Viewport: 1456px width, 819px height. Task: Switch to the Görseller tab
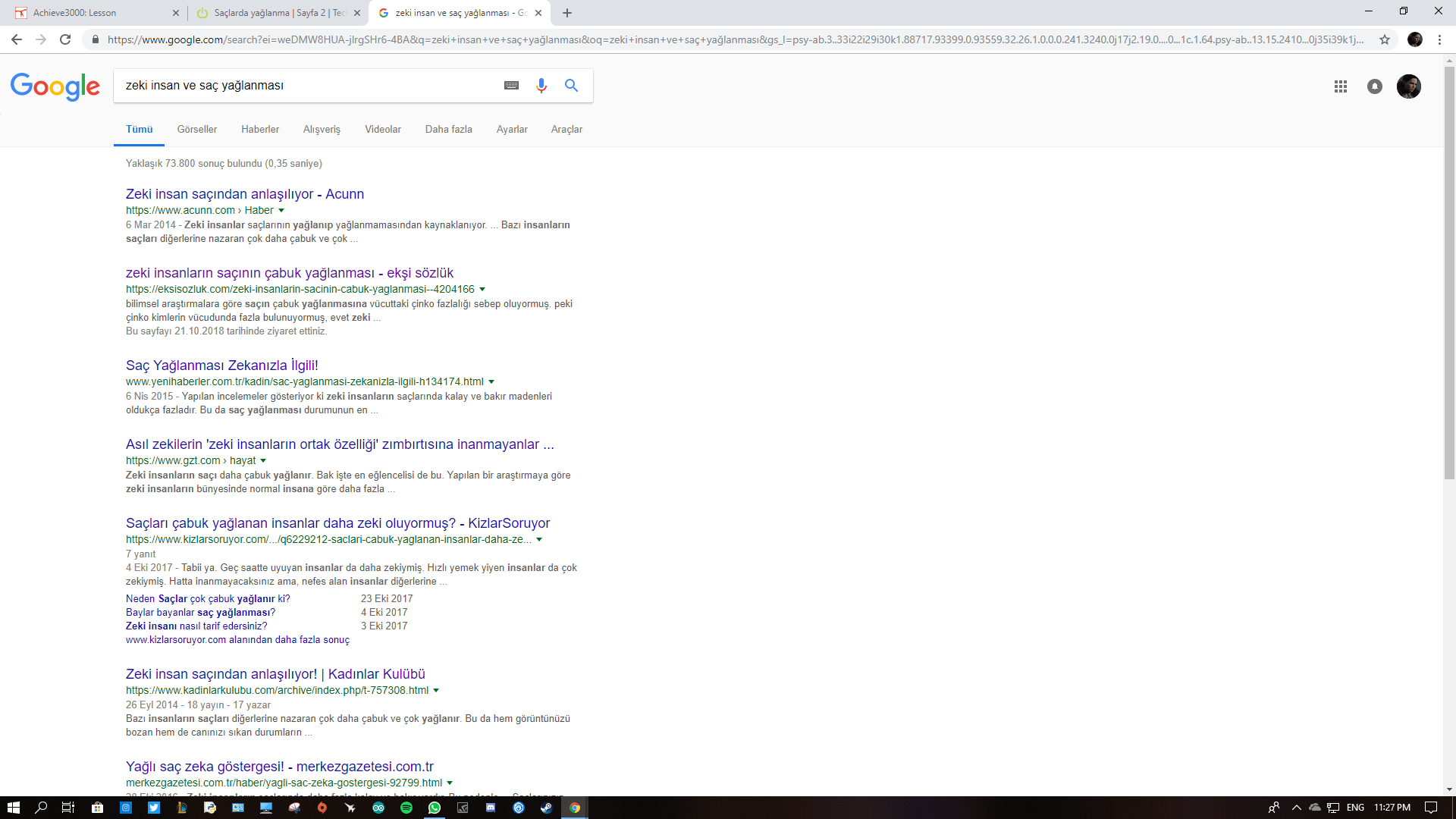click(196, 130)
